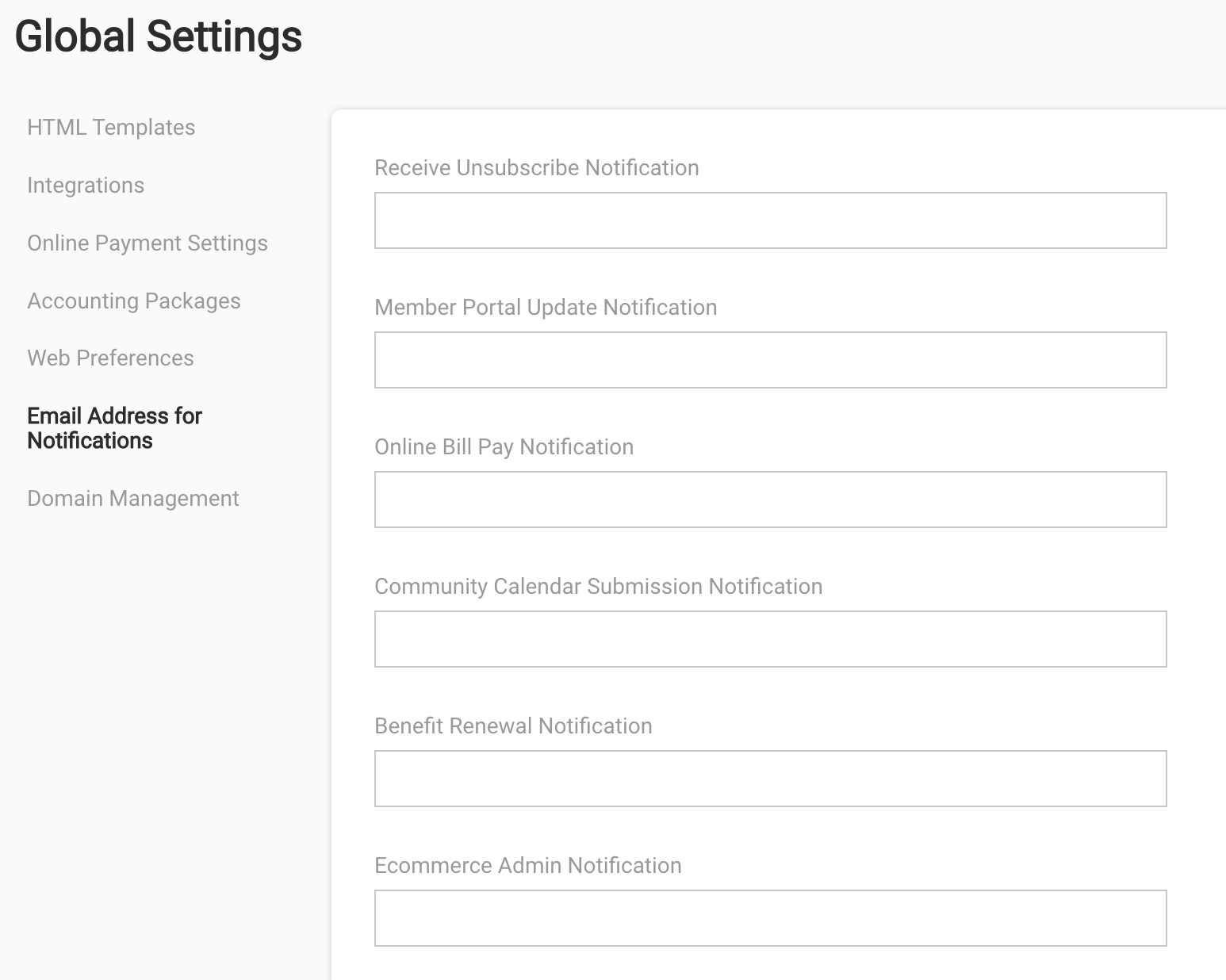This screenshot has height=980, width=1226.
Task: Focus the Online Bill Pay Notification box
Action: point(771,500)
